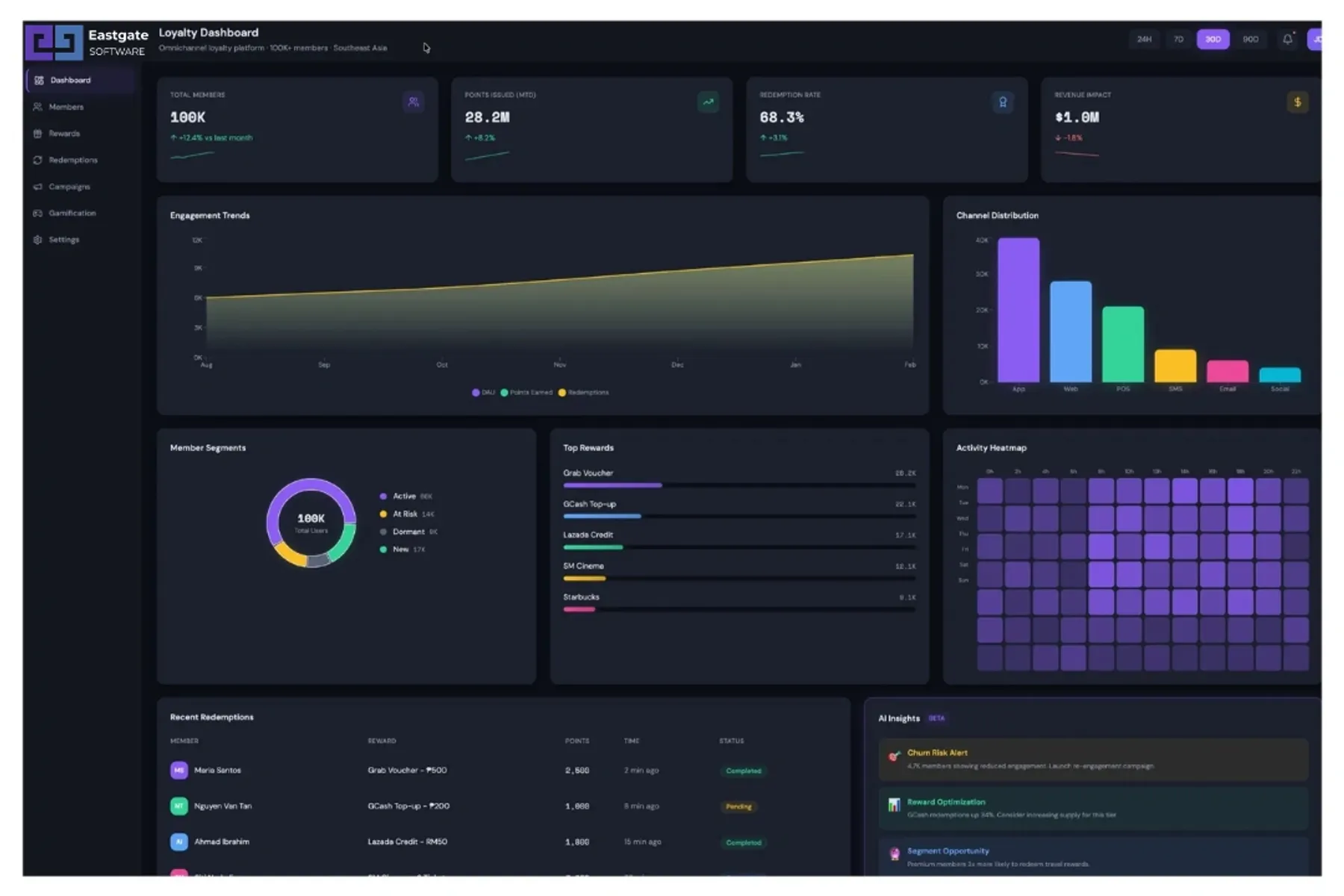Click the Redemption Rate award icon
1344x896 pixels.
pyautogui.click(x=1003, y=102)
